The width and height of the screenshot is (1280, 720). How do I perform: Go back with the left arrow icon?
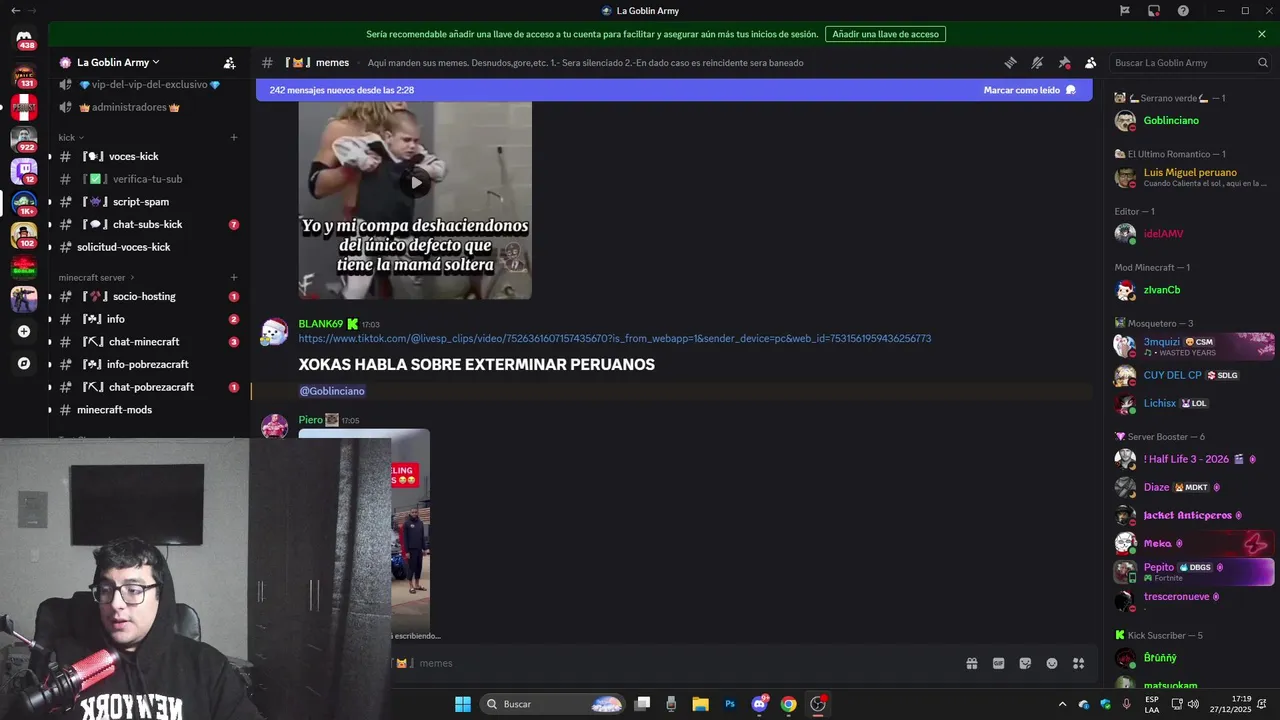15,11
